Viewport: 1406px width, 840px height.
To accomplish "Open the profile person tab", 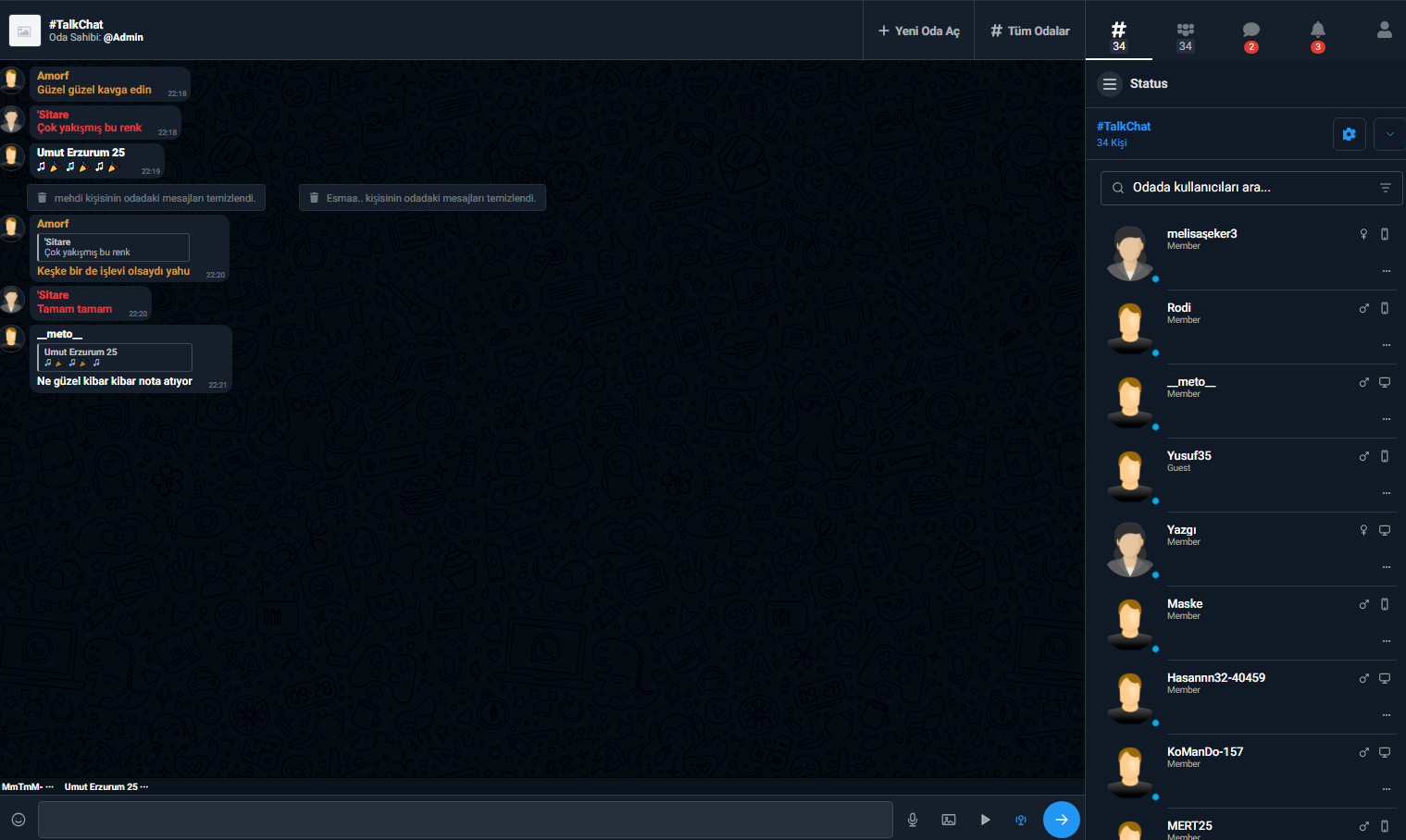I will [1384, 31].
